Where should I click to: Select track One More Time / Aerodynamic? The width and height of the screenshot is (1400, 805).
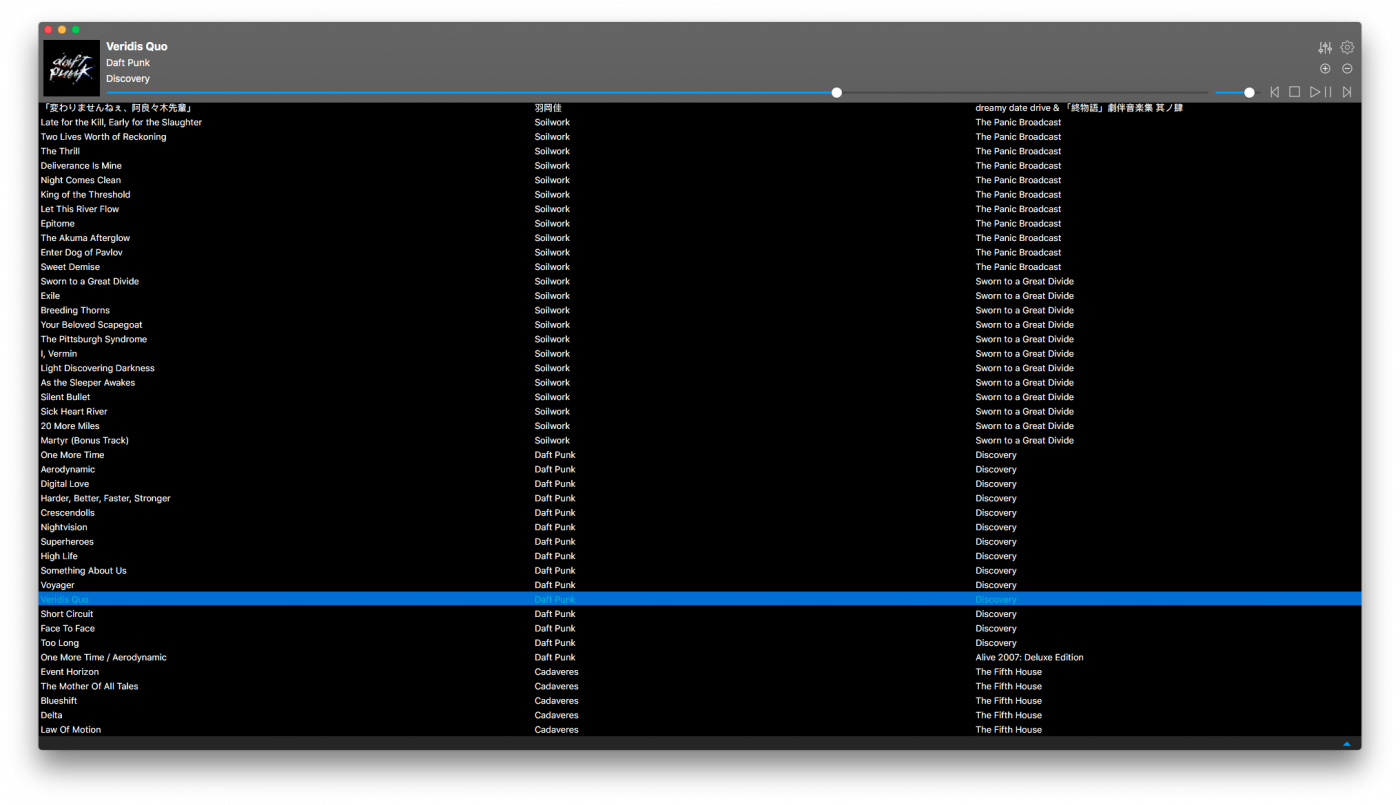(x=104, y=658)
